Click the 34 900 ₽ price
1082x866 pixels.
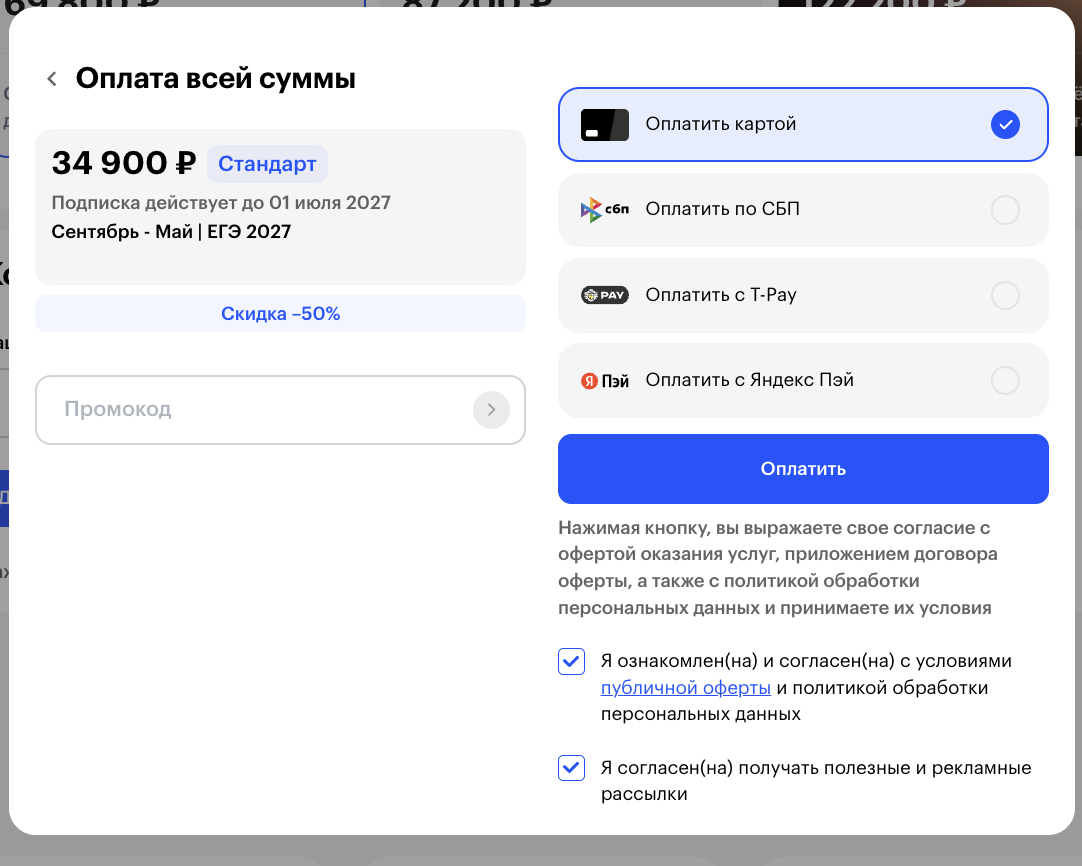click(x=124, y=164)
